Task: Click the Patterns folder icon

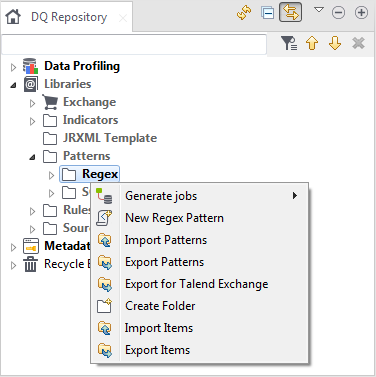Action: [50, 156]
